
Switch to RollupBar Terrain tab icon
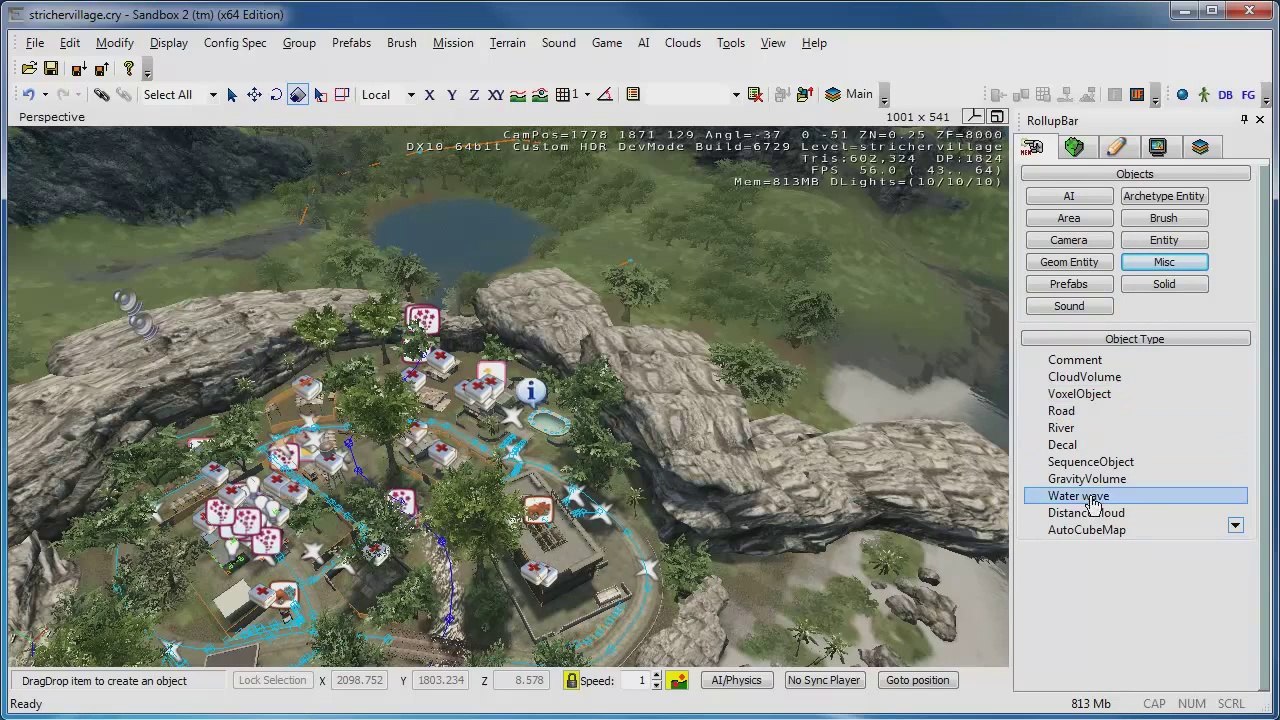point(1074,147)
